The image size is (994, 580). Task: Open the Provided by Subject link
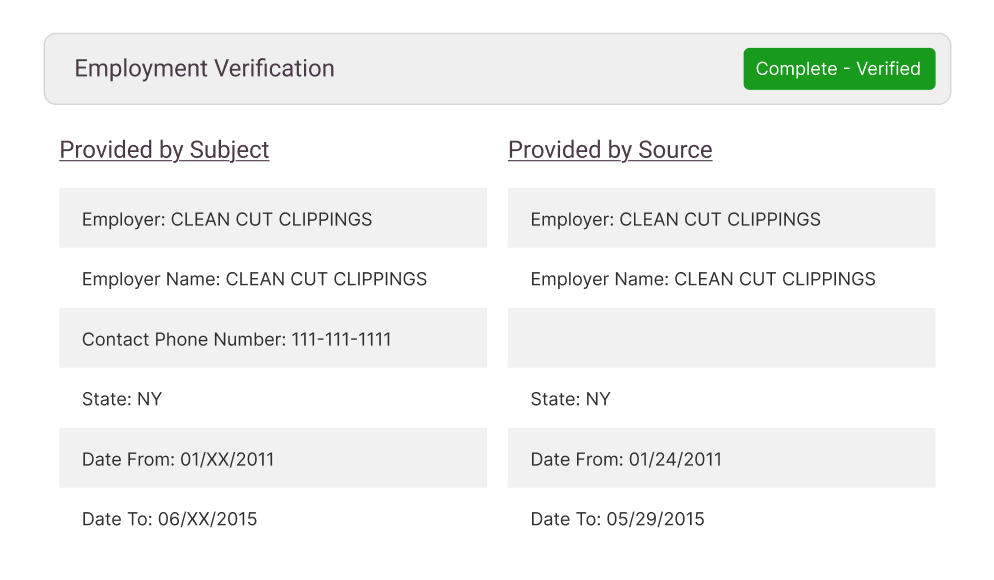pos(164,150)
